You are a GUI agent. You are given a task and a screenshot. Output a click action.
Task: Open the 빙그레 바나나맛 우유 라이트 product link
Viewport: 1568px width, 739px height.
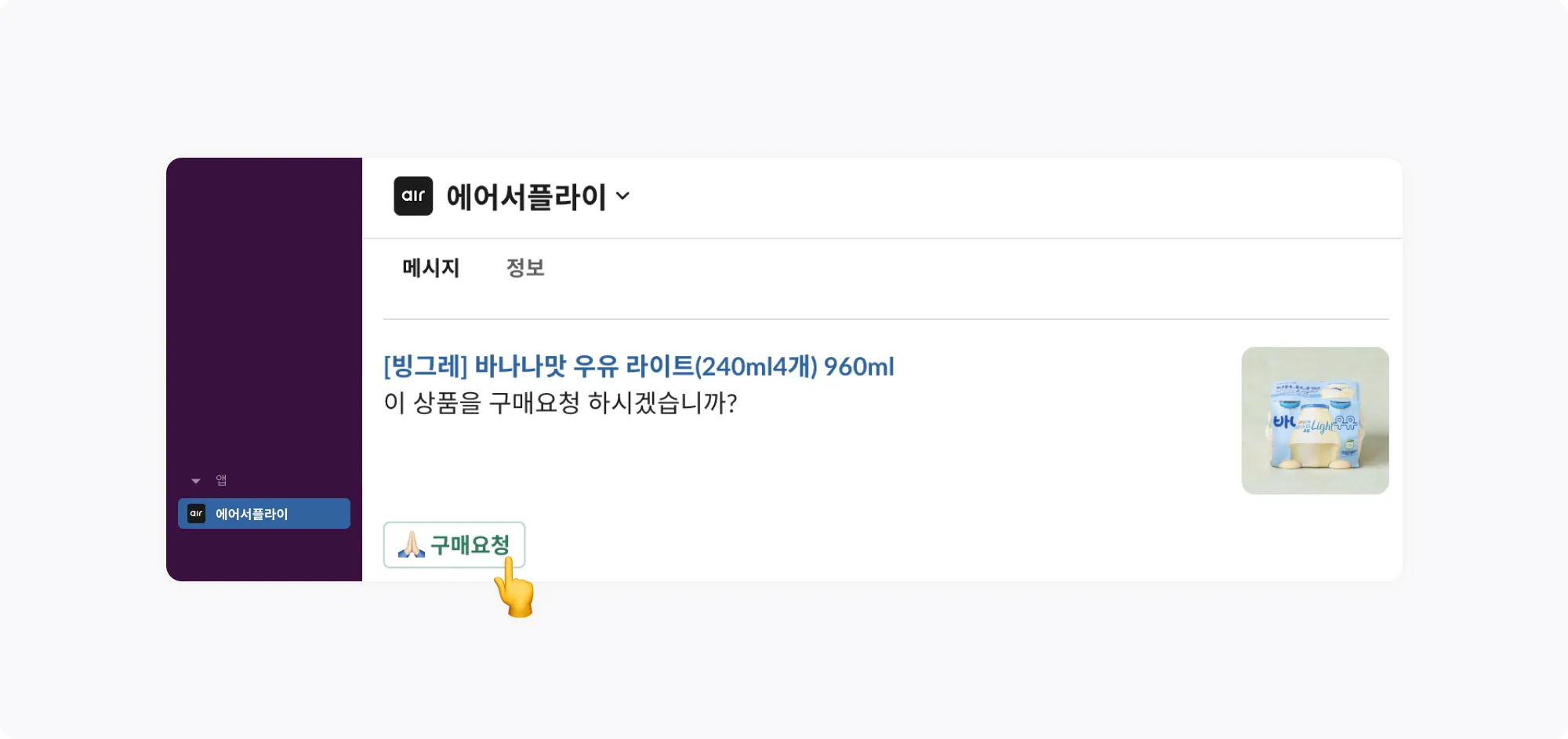tap(638, 366)
